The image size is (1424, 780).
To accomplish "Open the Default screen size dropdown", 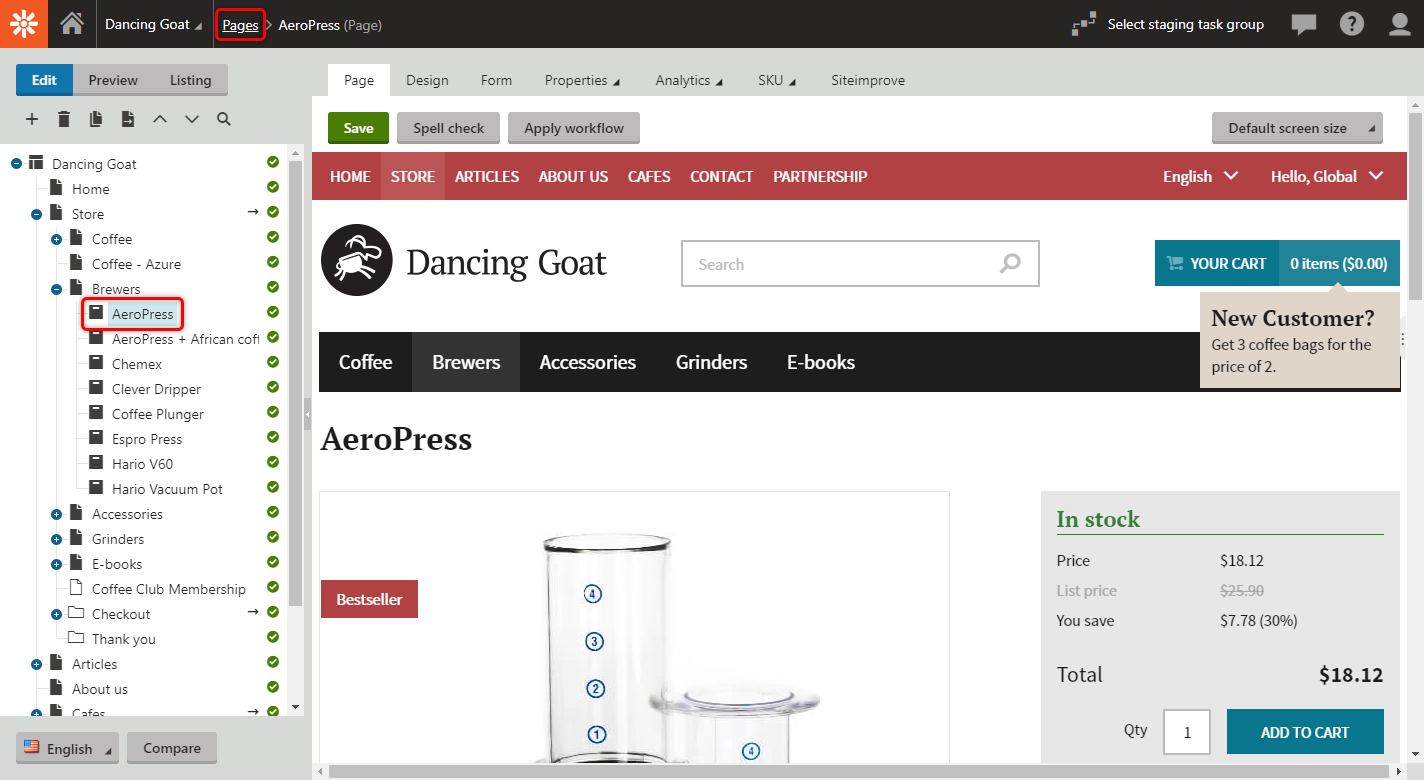I will click(x=1297, y=128).
